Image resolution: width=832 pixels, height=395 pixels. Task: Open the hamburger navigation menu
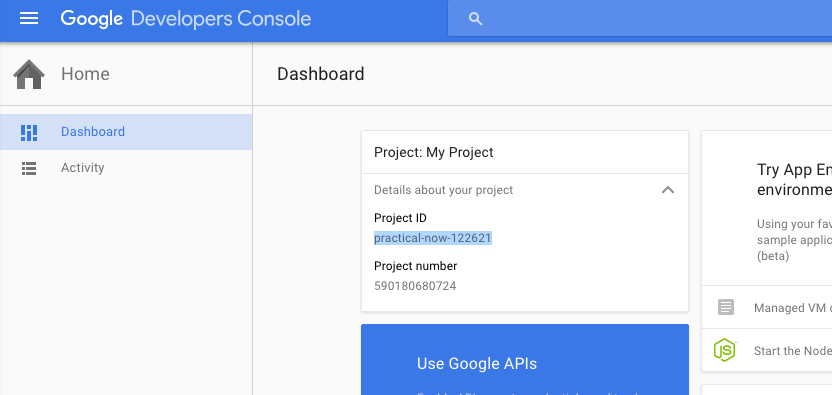29,19
